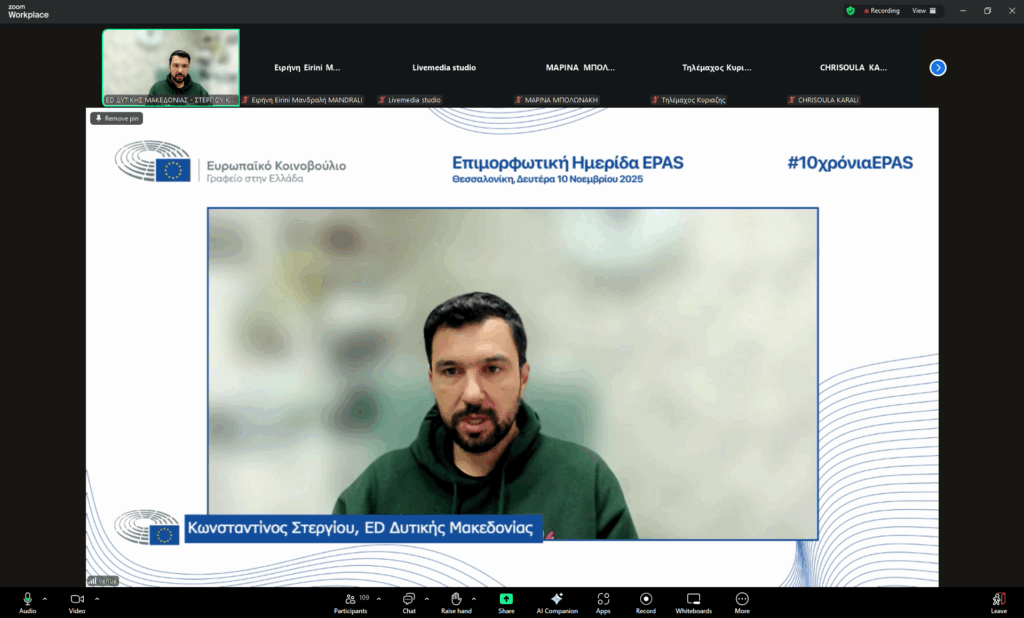
Task: Toggle meeting recording with the Record button
Action: (646, 600)
